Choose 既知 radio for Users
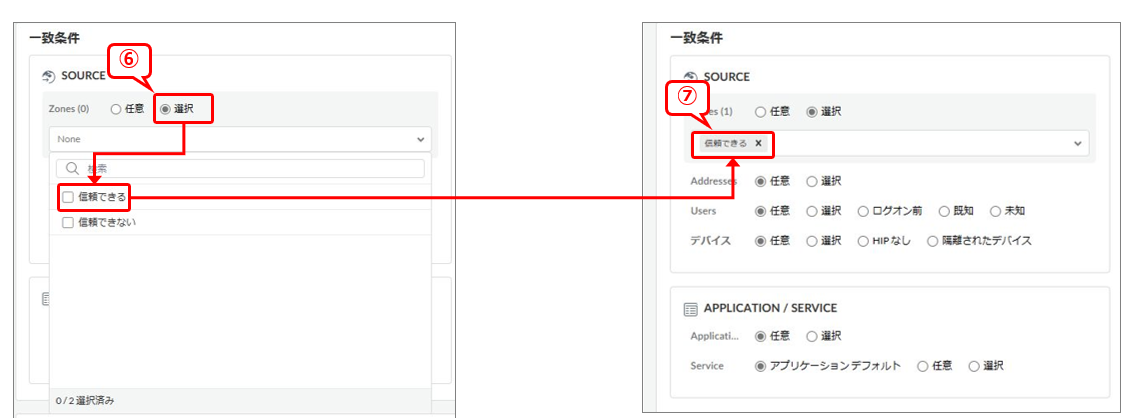 click(943, 211)
